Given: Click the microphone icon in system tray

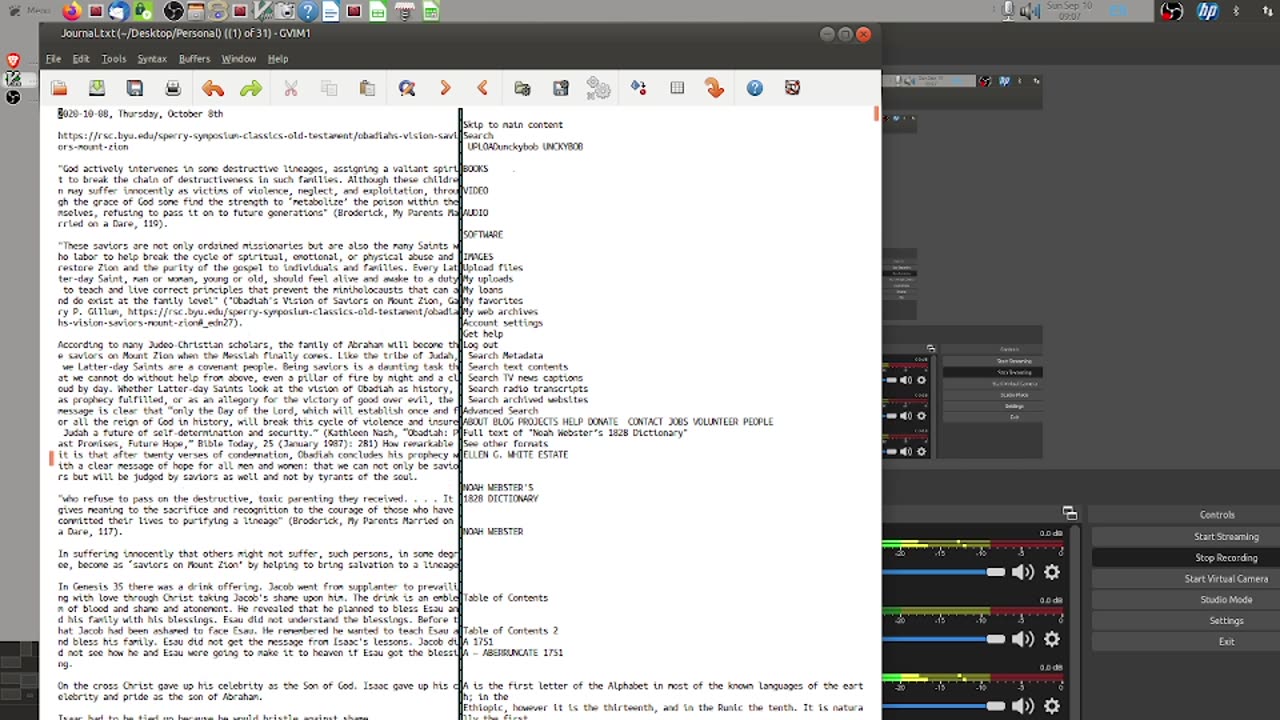Looking at the screenshot, I should (1008, 11).
